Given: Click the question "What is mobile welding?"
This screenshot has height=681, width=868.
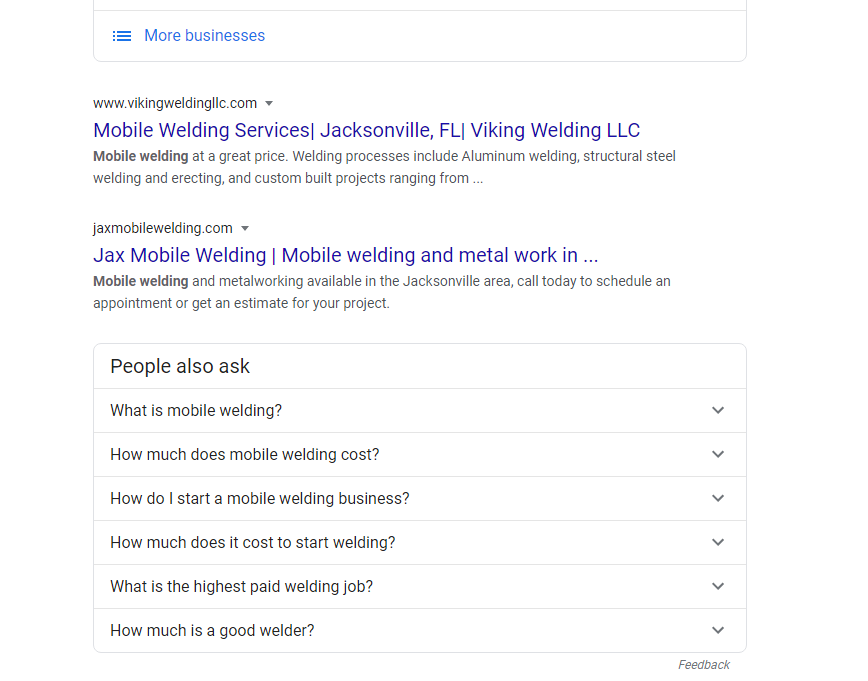Looking at the screenshot, I should tap(196, 410).
